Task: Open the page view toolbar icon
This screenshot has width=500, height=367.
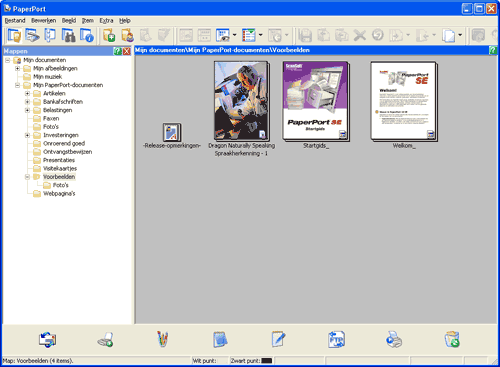Action: coord(50,35)
